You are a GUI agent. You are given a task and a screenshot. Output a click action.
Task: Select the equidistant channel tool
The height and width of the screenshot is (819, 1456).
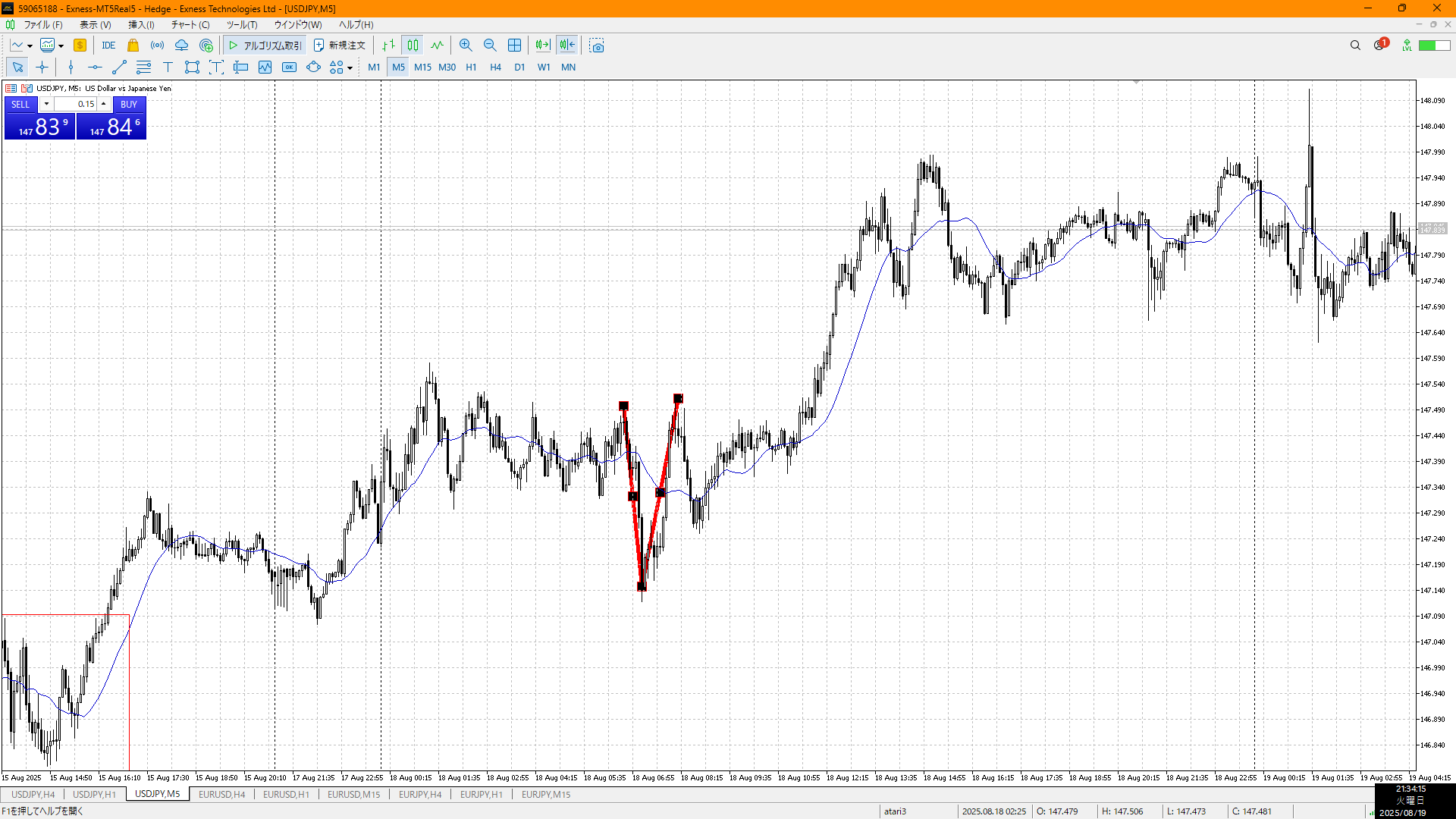(x=143, y=67)
